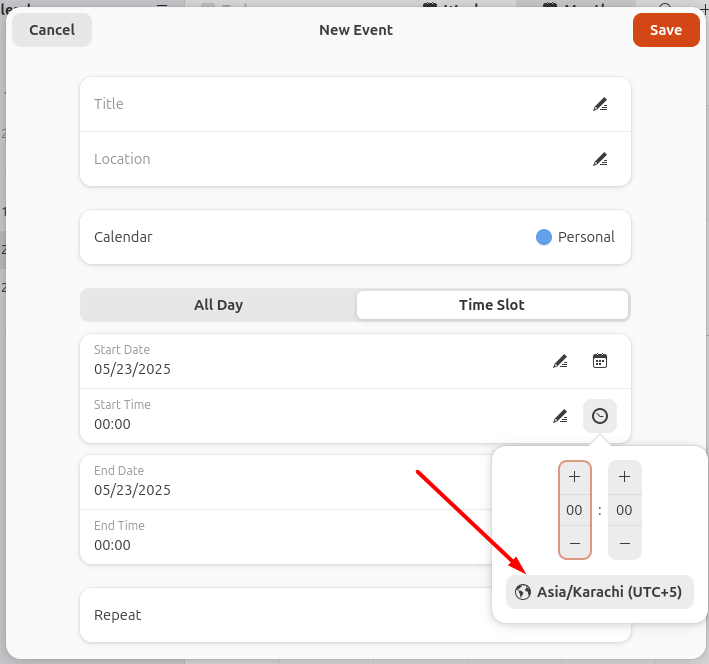Click the edit pencil icon in Title field
Image resolution: width=709 pixels, height=664 pixels.
coord(600,104)
